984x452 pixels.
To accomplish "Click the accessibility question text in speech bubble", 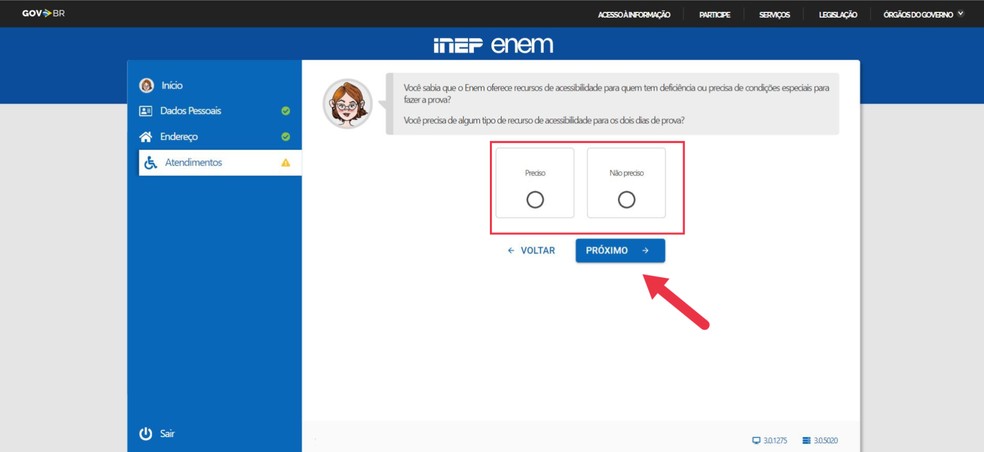I will [543, 121].
